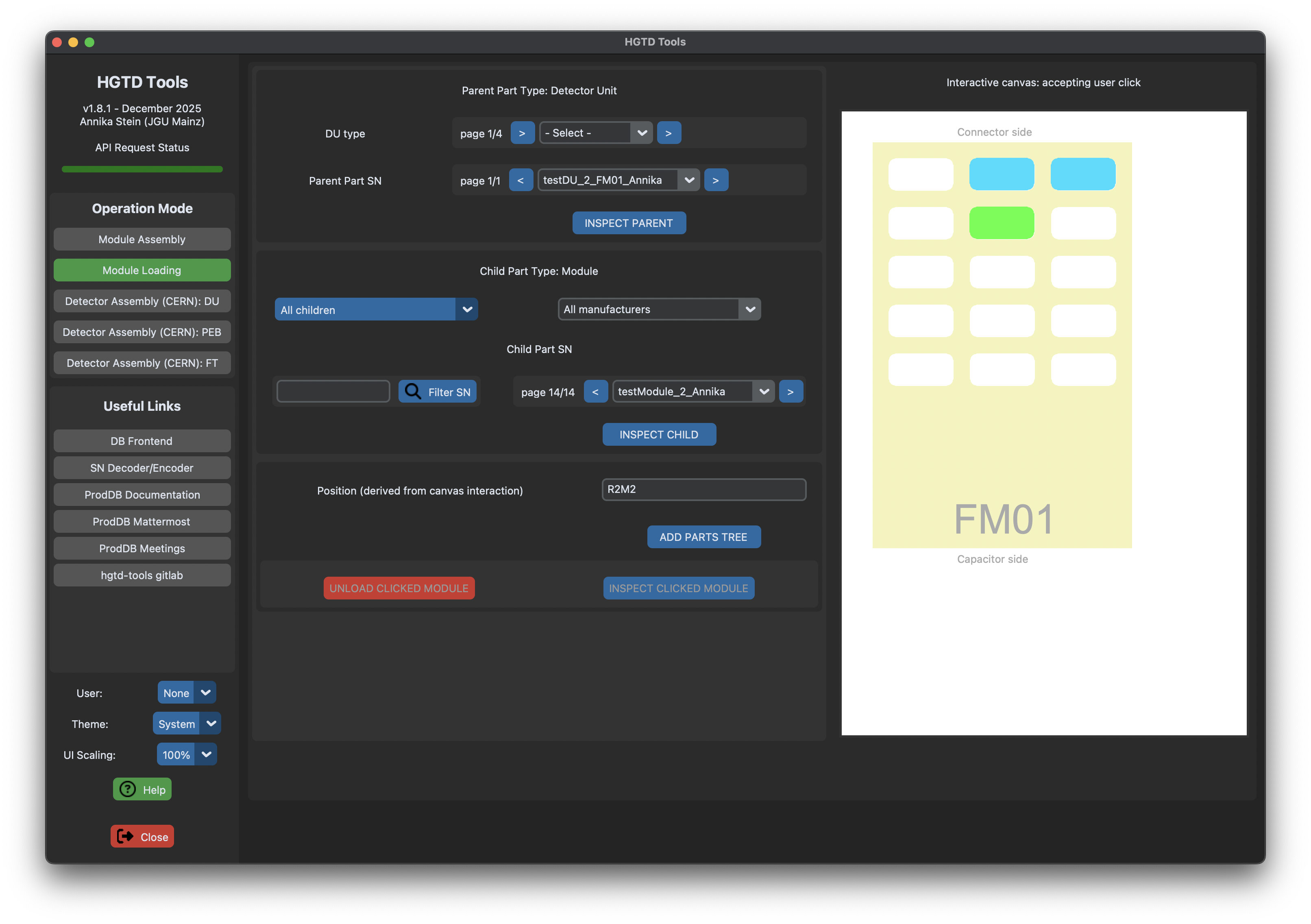Click ADD PARTS TREE button

tap(704, 537)
